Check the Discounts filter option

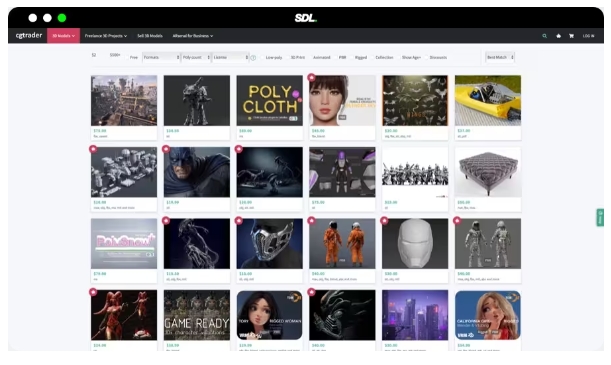click(426, 58)
